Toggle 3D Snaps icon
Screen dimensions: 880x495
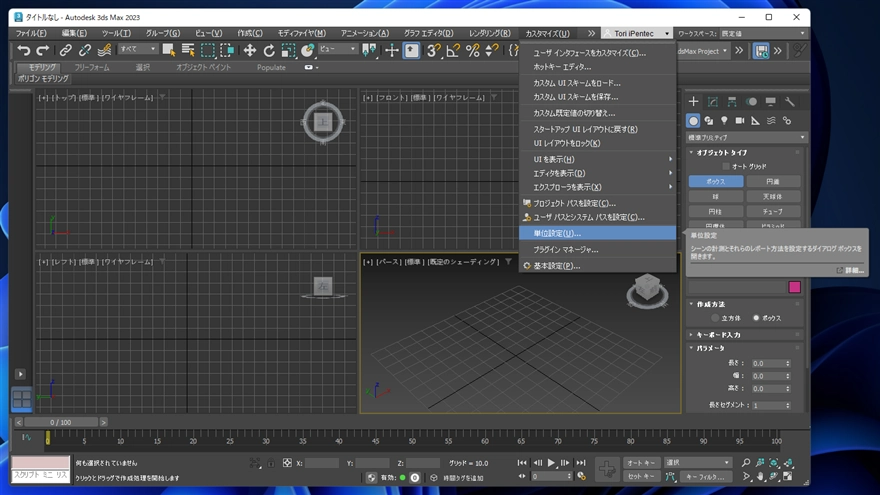coord(433,51)
